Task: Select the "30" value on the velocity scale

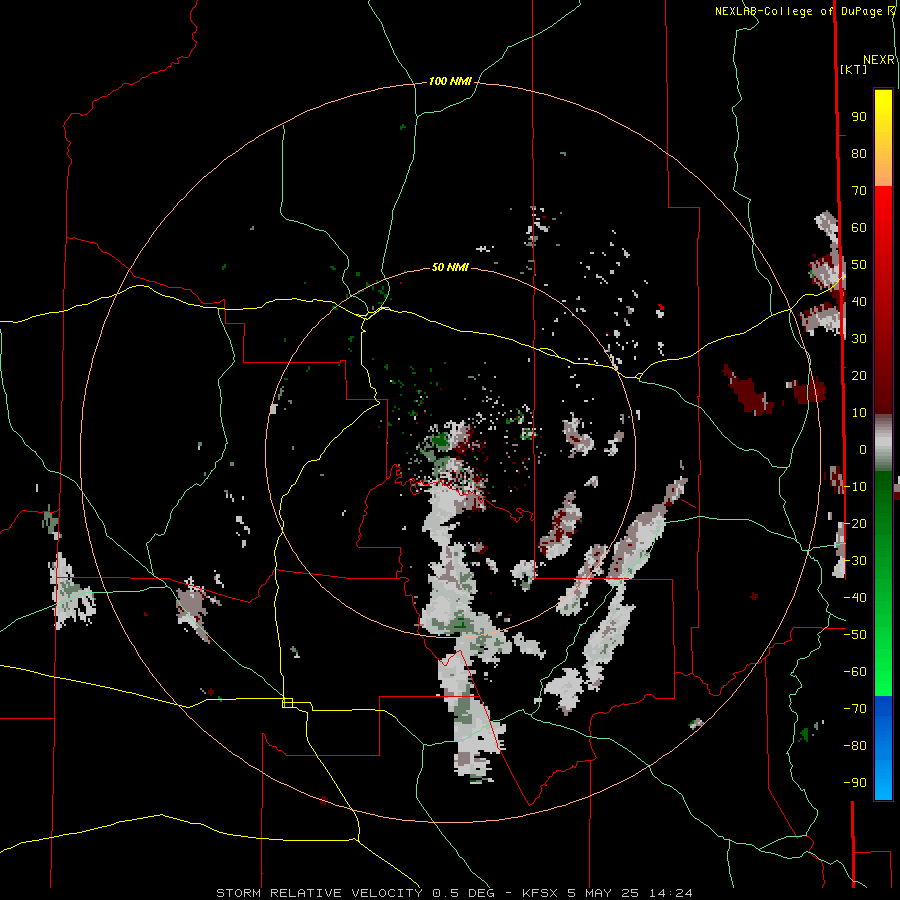Action: coord(859,339)
